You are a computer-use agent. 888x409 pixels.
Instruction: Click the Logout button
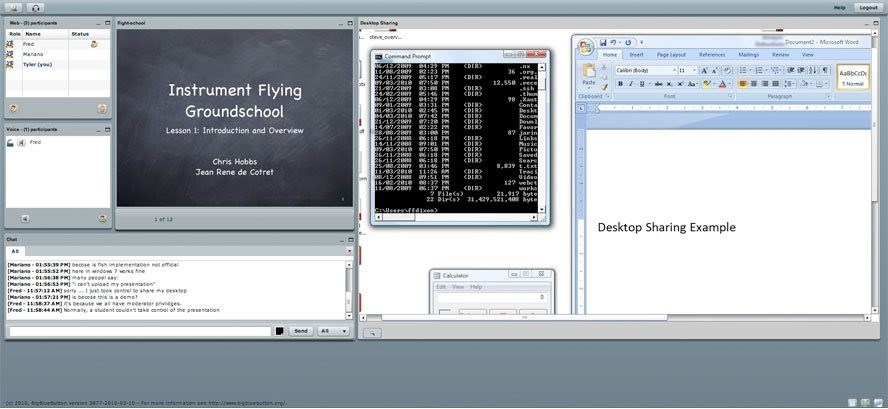tap(868, 8)
